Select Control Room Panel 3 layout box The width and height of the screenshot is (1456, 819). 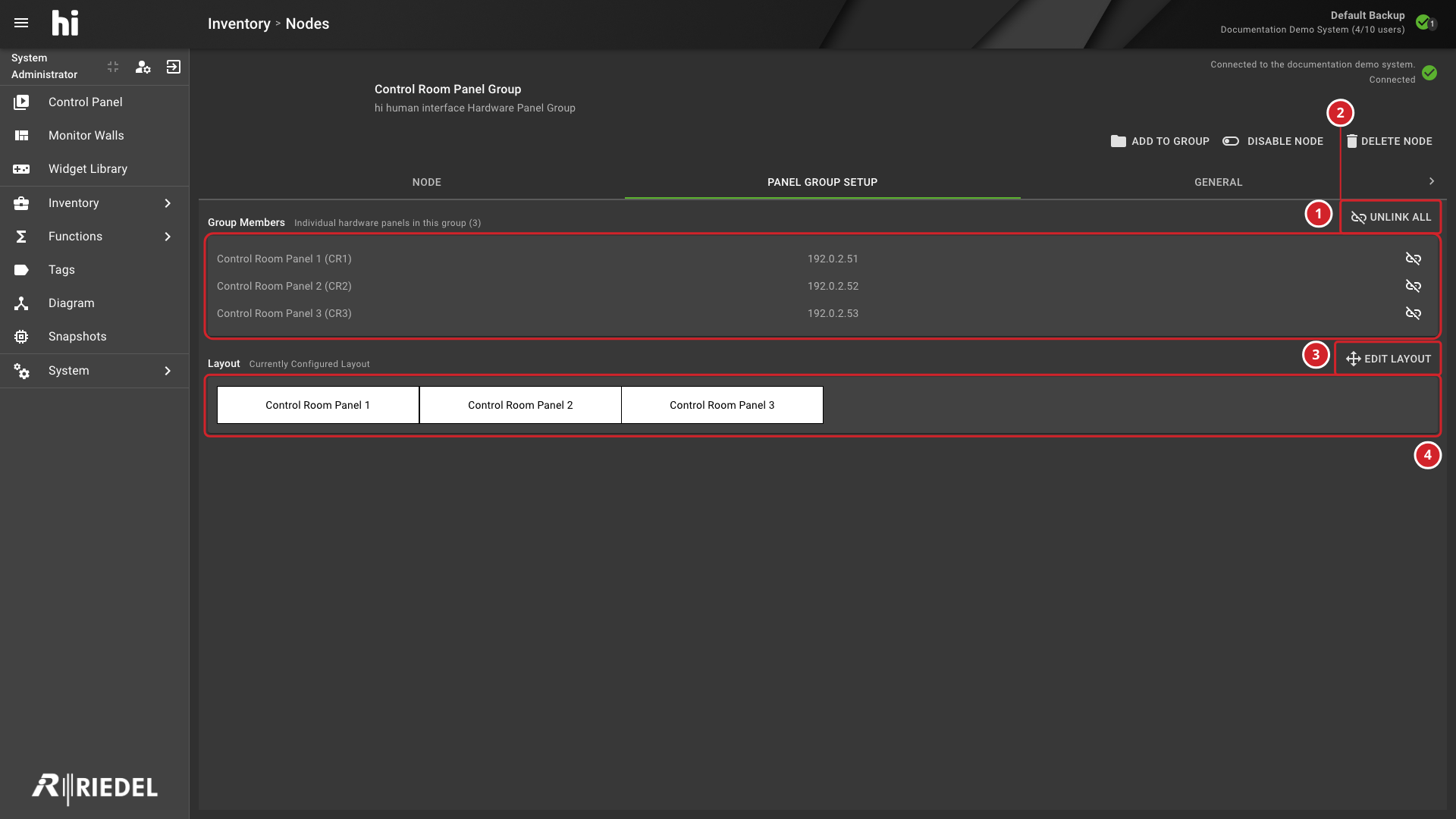(x=722, y=405)
